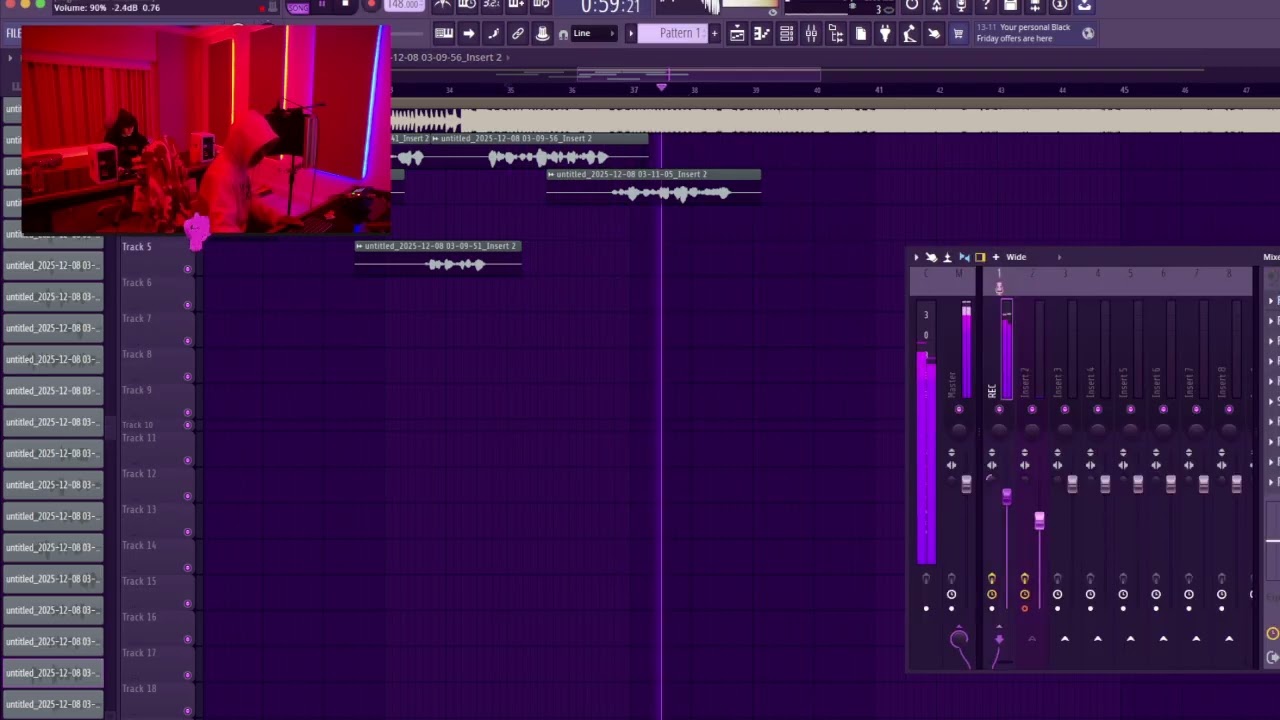Click the clock icon under Insert 3 fader

[x=1057, y=594]
